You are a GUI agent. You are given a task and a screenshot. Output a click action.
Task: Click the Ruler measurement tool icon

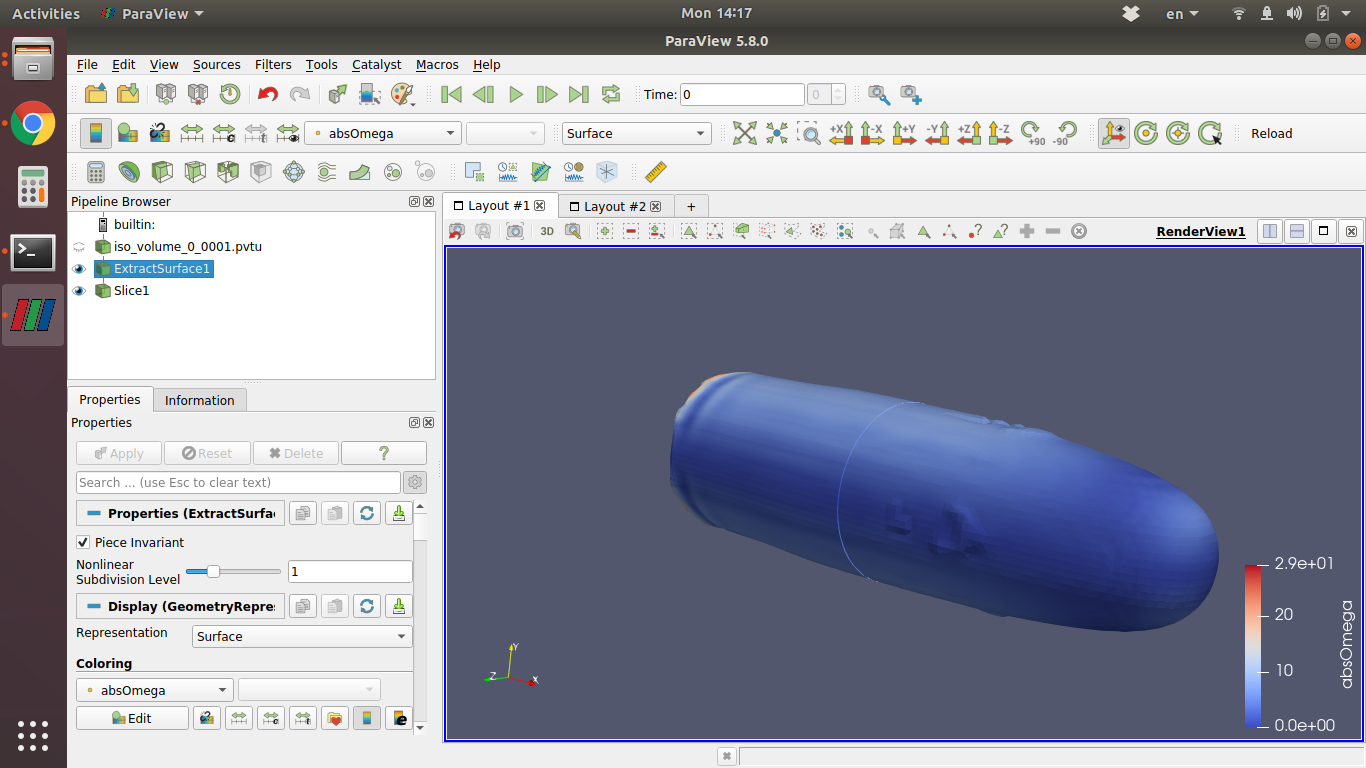click(x=655, y=172)
